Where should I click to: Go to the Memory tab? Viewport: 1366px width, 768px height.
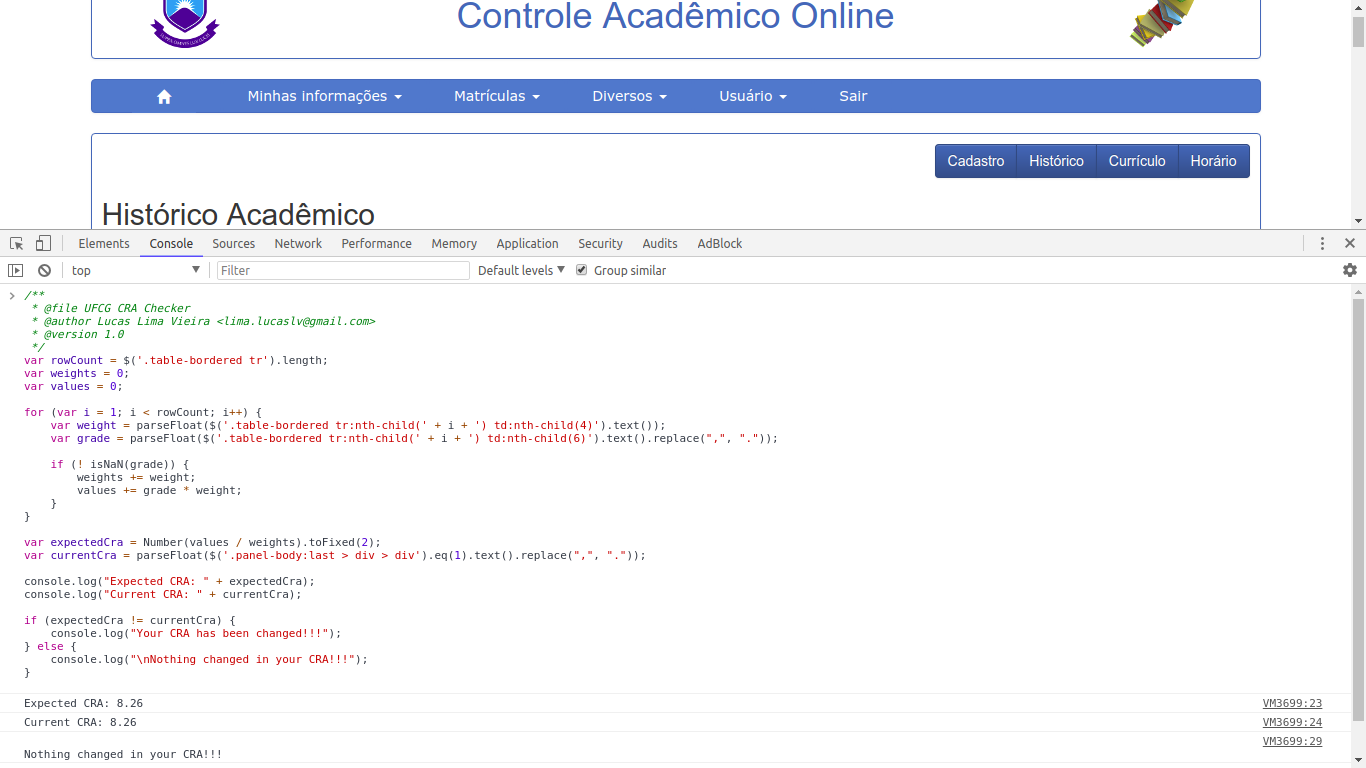click(x=454, y=243)
